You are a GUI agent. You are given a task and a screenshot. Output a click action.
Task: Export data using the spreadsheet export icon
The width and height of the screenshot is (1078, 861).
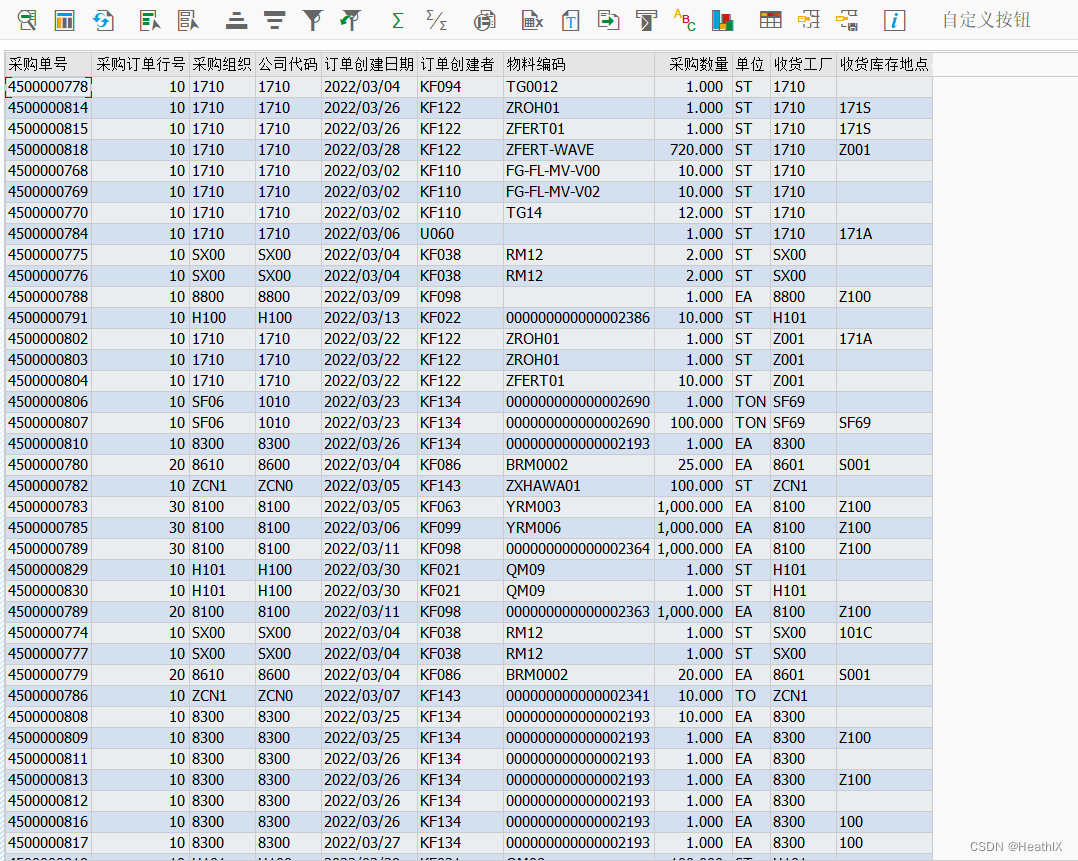532,20
